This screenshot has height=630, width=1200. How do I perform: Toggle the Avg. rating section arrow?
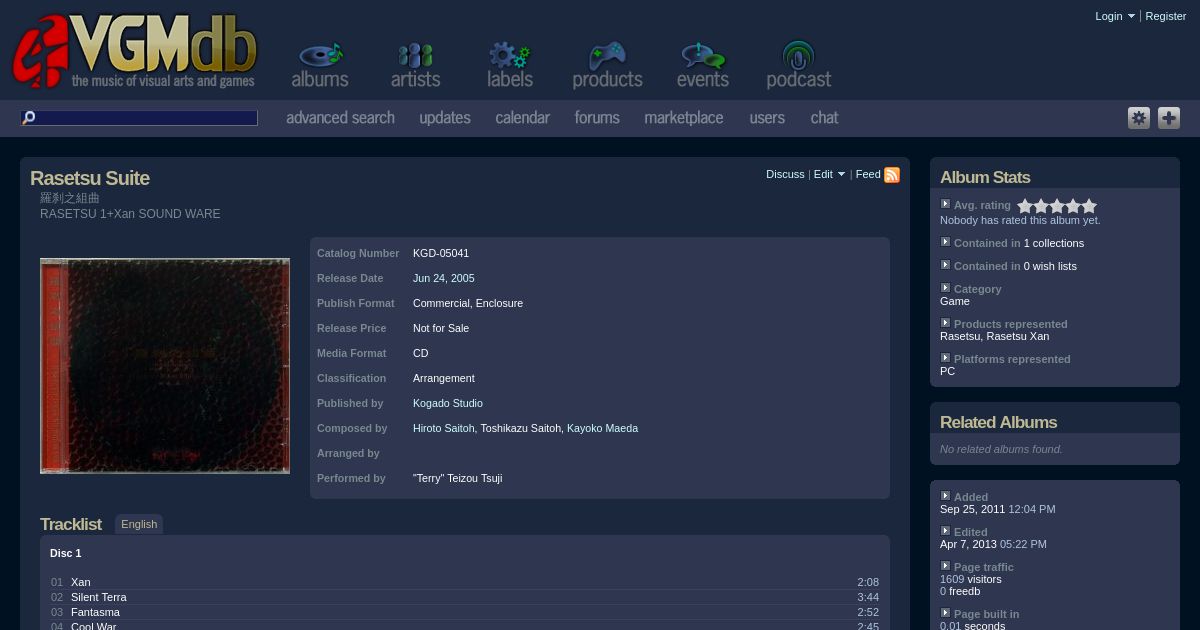[x=945, y=204]
